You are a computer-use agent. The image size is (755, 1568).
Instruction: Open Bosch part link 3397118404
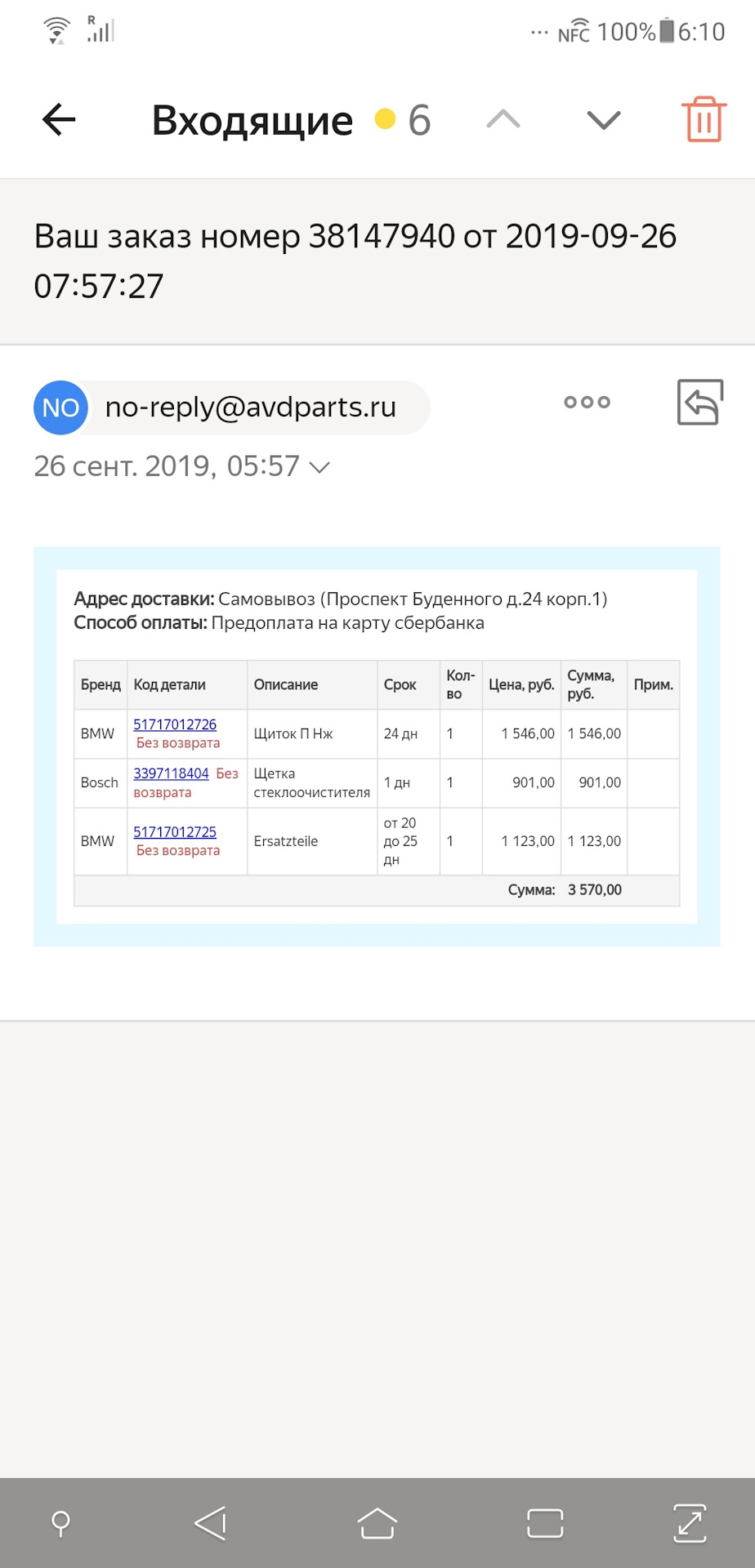pyautogui.click(x=171, y=773)
